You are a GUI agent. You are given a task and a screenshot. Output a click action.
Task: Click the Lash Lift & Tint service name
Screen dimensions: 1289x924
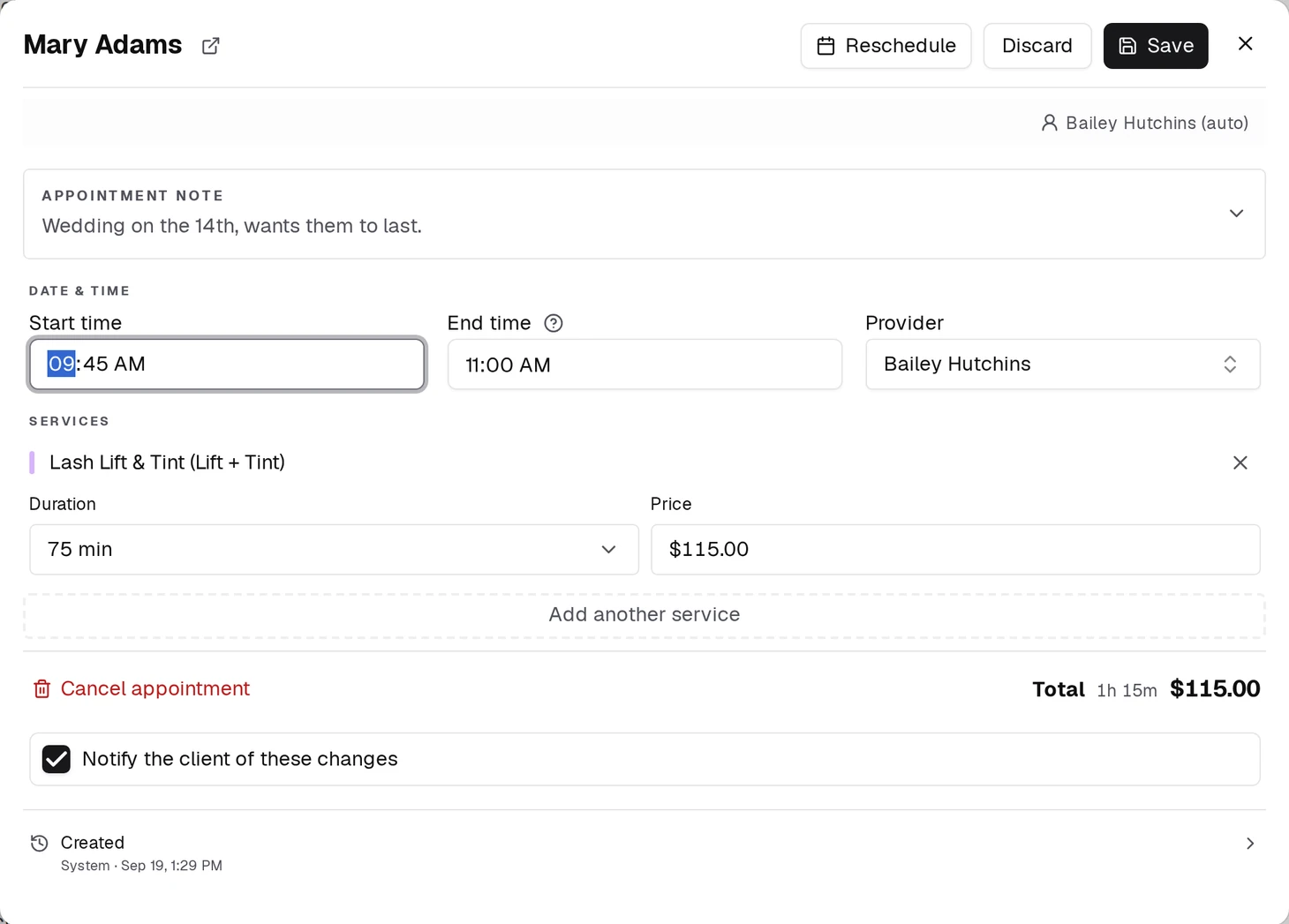coord(167,462)
